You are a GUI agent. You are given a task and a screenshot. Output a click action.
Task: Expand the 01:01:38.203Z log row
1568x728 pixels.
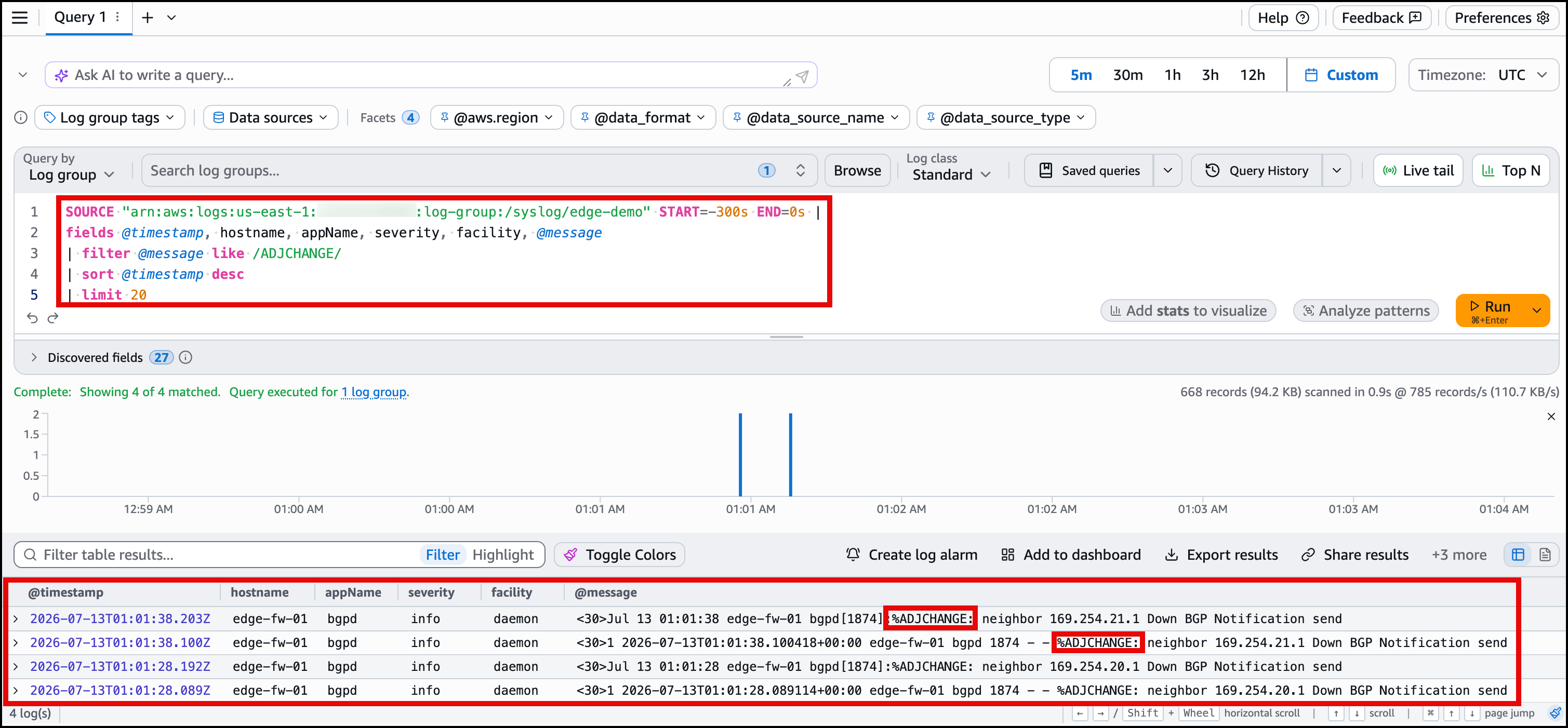16,619
